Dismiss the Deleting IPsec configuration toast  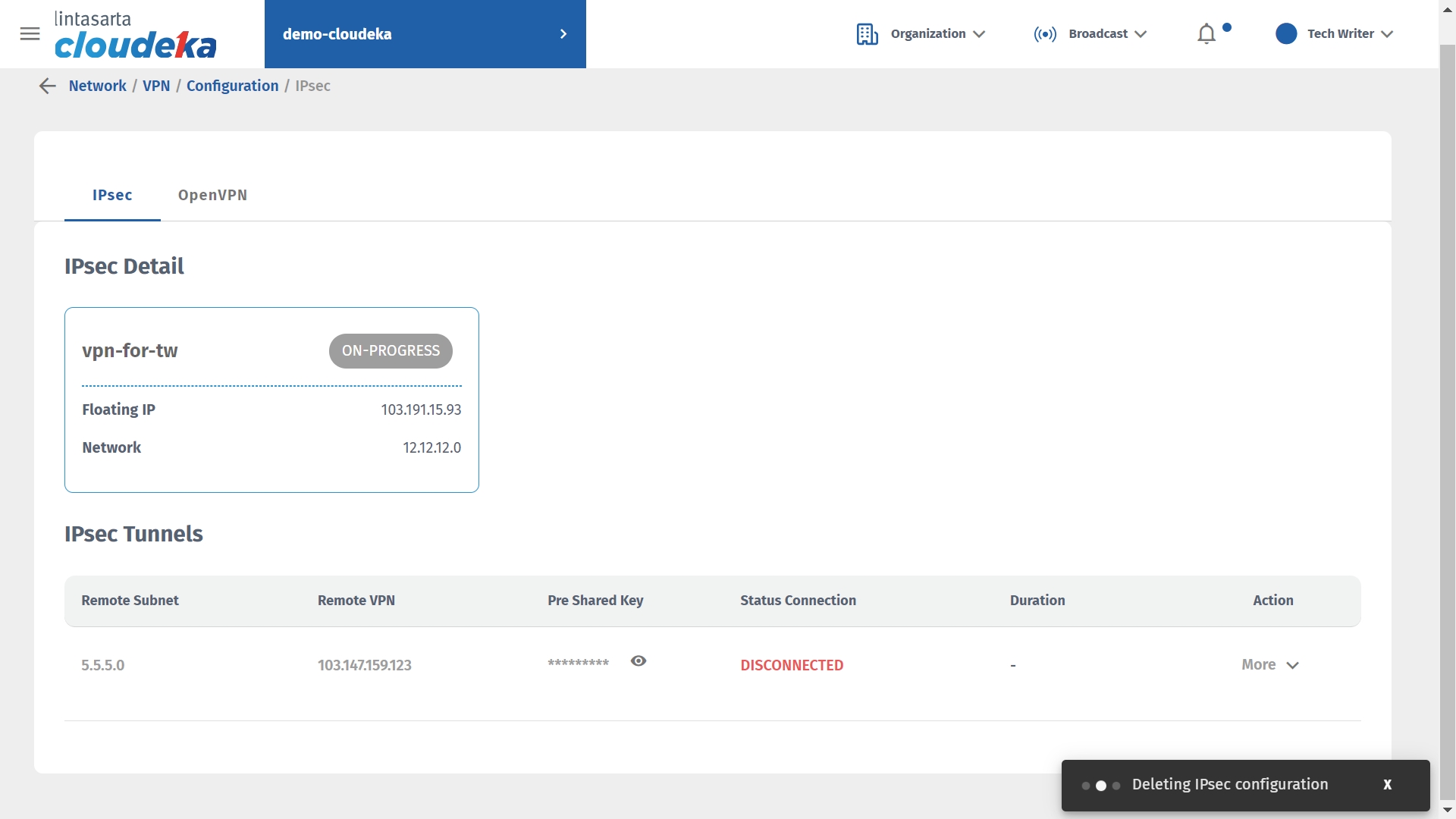point(1387,785)
